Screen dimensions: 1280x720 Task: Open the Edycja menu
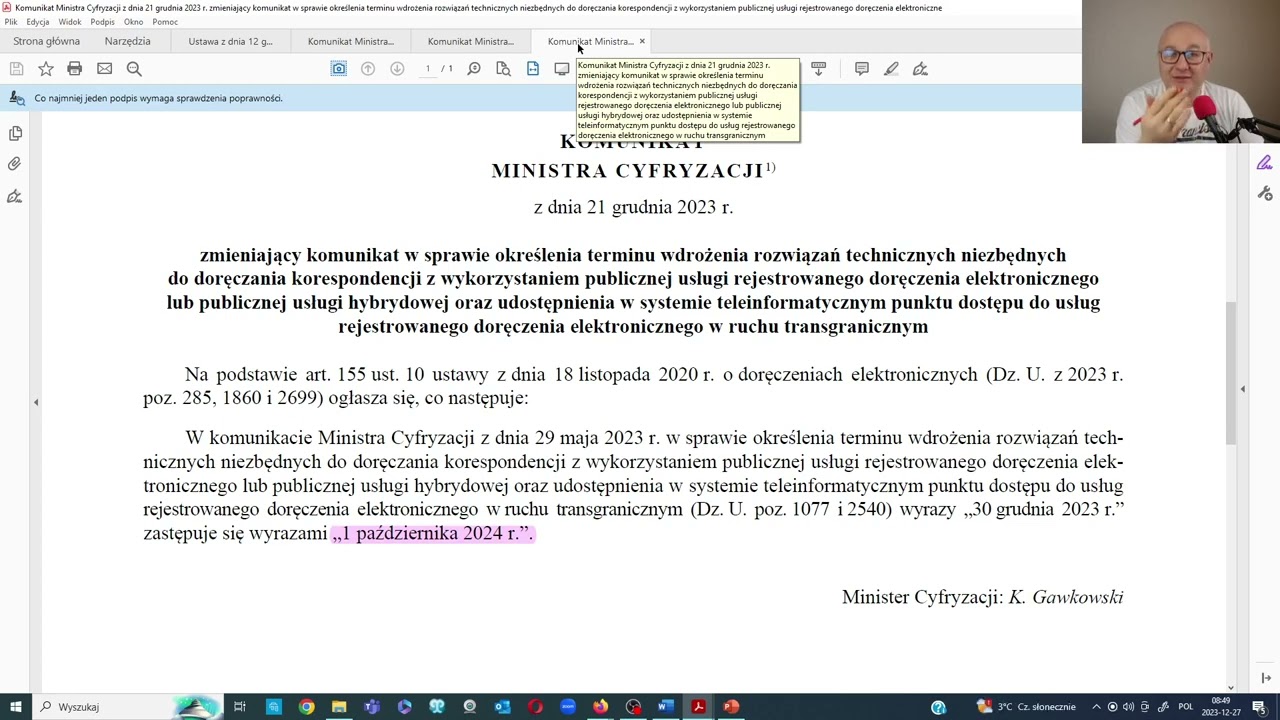click(38, 22)
